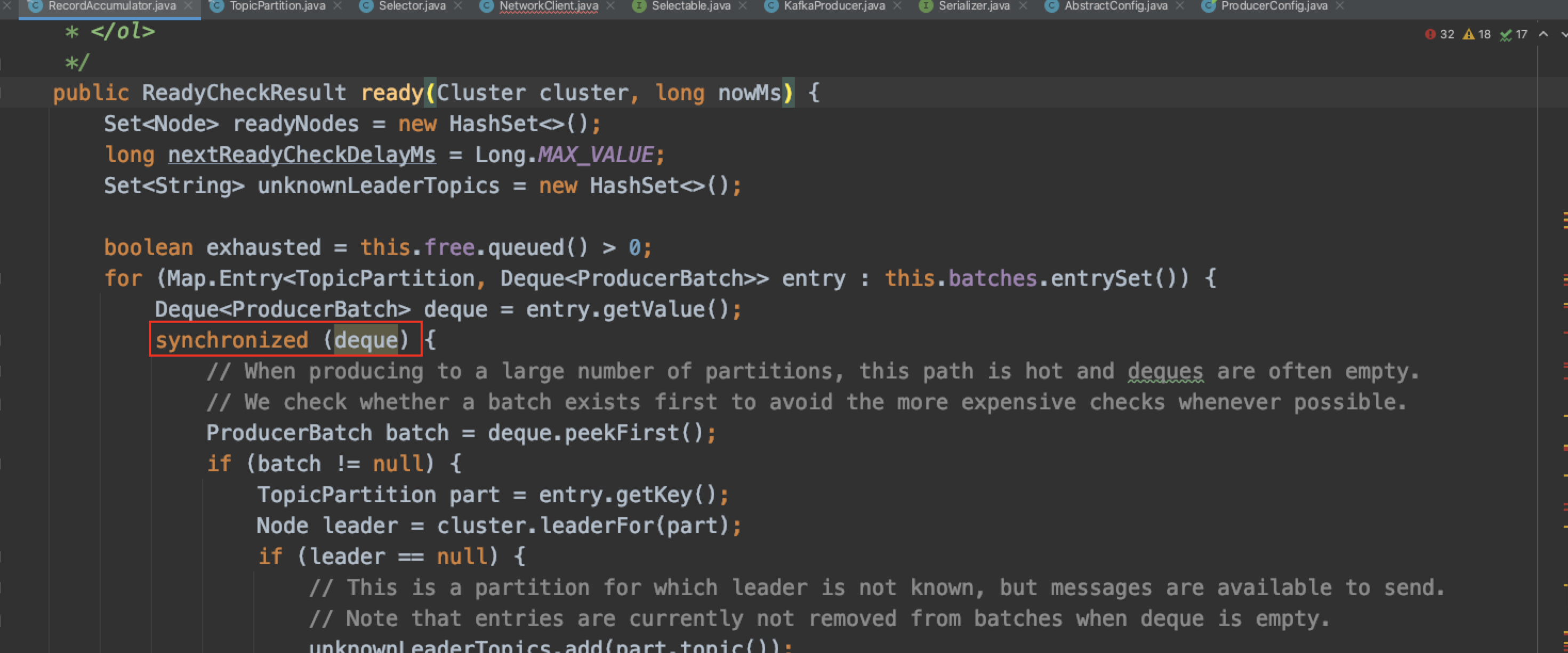Switch to the Selector.java tab
Image resolution: width=1568 pixels, height=653 pixels.
pos(412,6)
